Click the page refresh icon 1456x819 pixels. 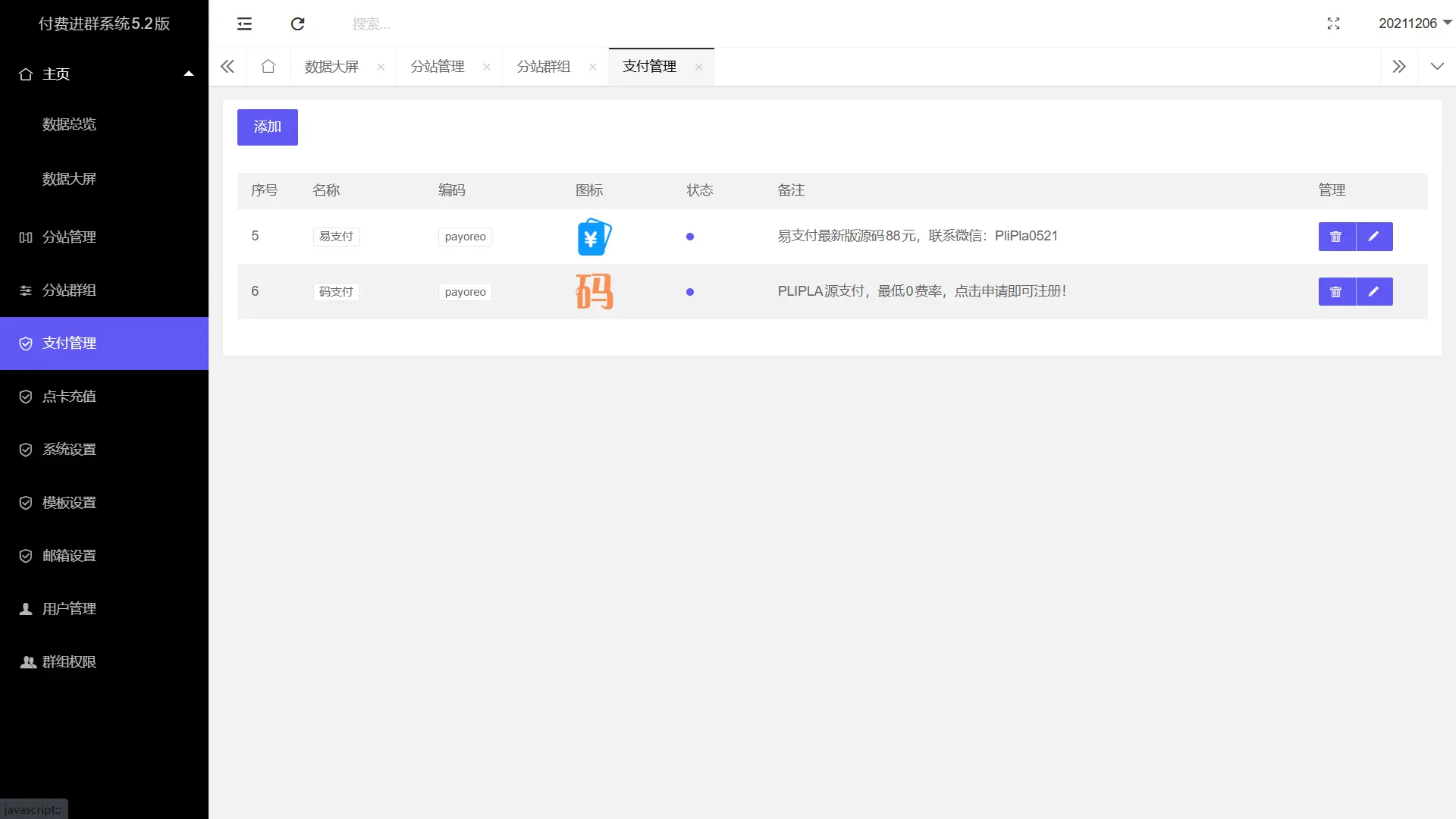click(297, 24)
